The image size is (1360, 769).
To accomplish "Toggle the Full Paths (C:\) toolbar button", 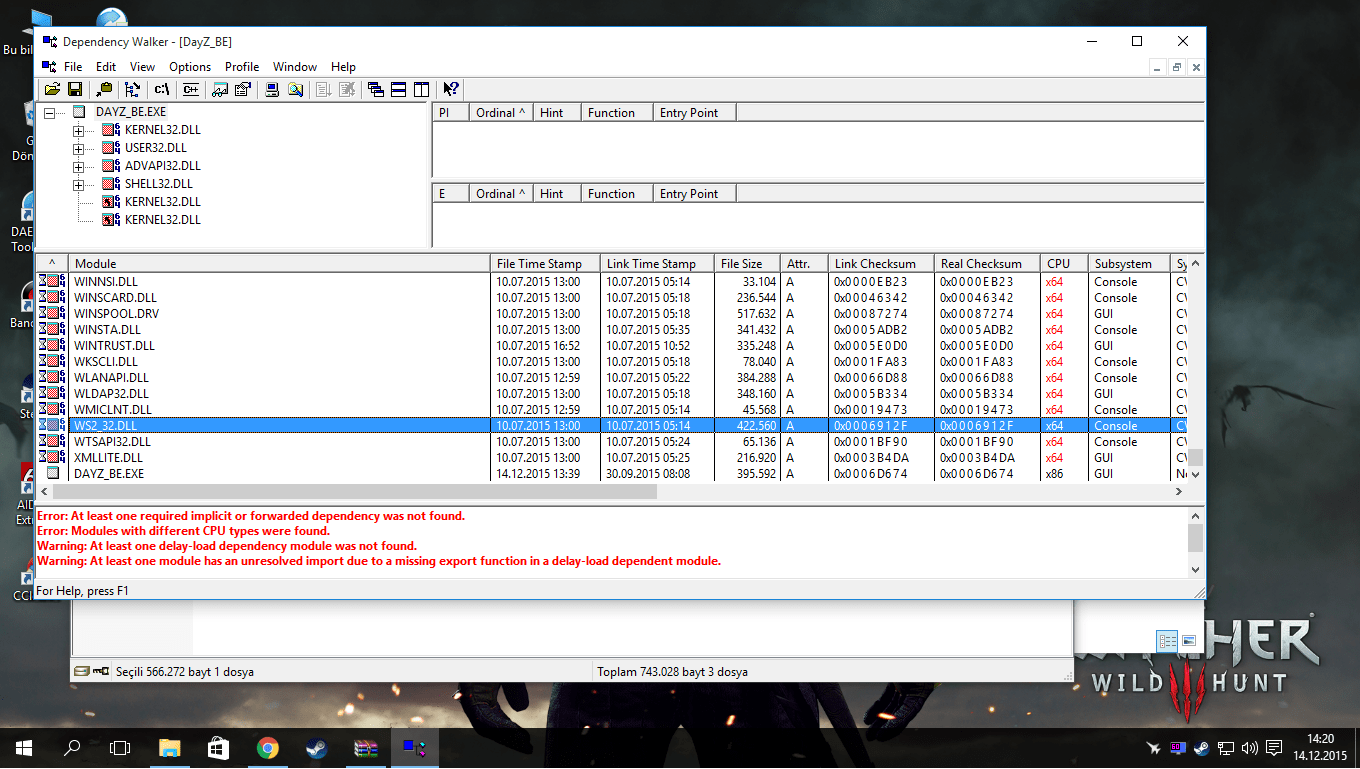I will coord(162,90).
